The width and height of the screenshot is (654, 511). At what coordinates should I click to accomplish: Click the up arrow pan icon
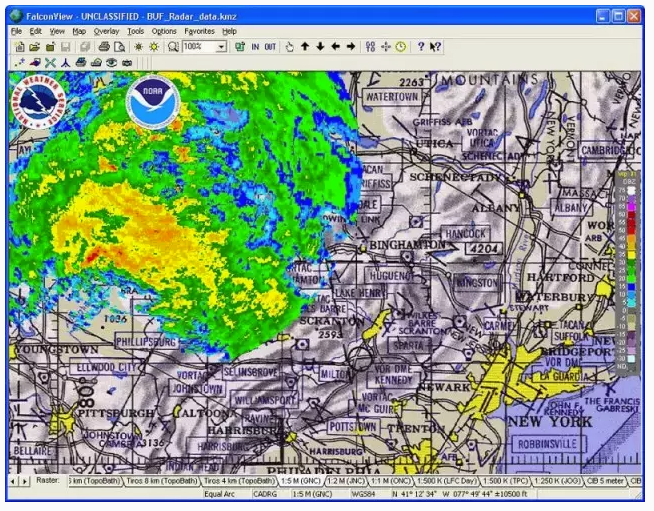305,47
